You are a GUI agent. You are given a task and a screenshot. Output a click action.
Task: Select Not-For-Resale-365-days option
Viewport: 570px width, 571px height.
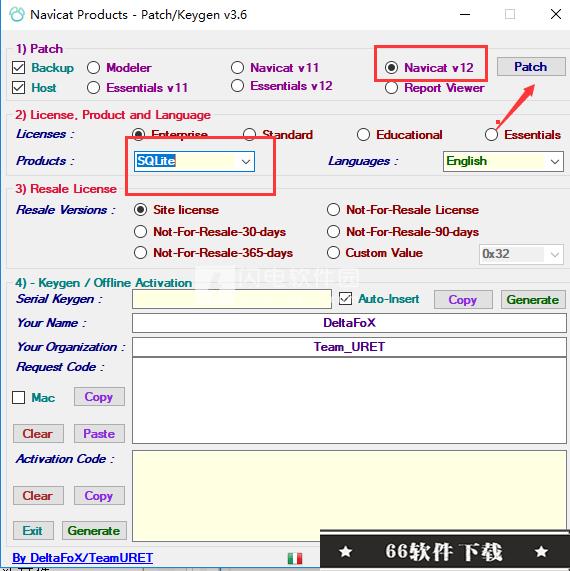coord(140,253)
